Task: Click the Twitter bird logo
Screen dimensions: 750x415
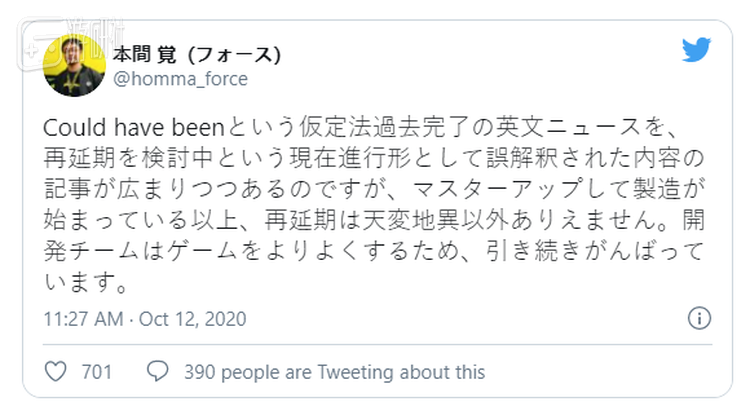Action: pyautogui.click(x=696, y=50)
